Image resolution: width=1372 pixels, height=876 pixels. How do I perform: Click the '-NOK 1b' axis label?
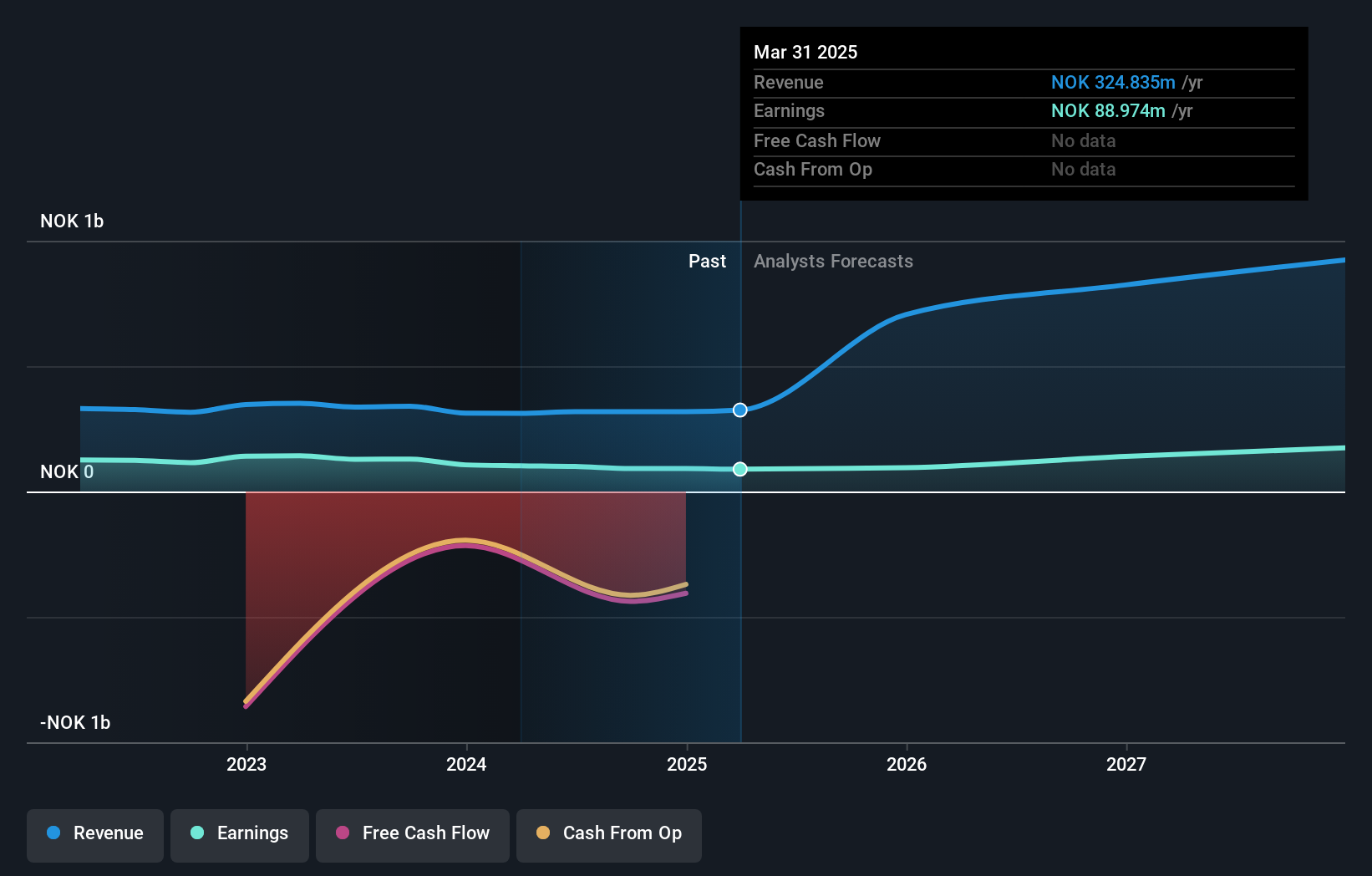75,722
